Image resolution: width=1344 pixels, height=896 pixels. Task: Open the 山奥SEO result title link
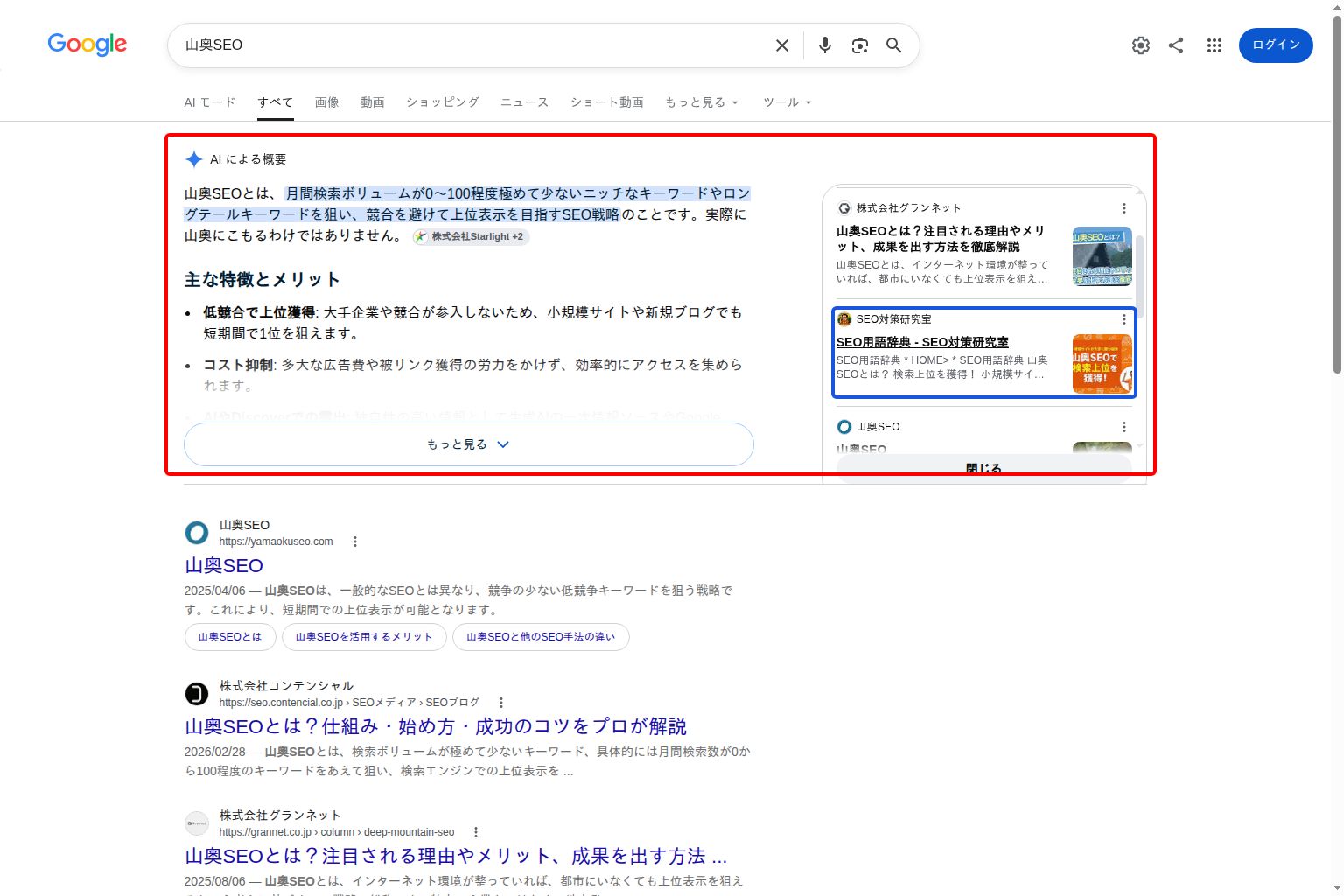pos(224,566)
